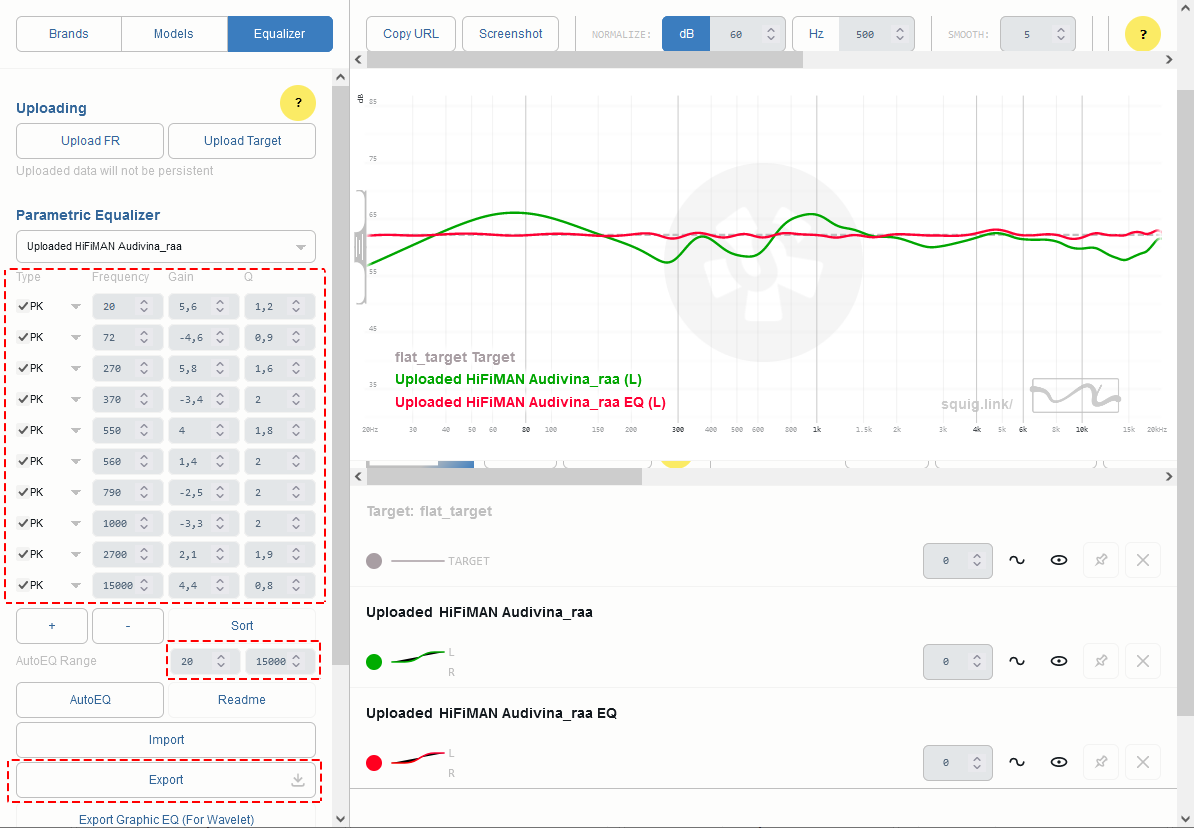The height and width of the screenshot is (828, 1194).
Task: Pin the TARGET curve
Action: click(x=1101, y=561)
